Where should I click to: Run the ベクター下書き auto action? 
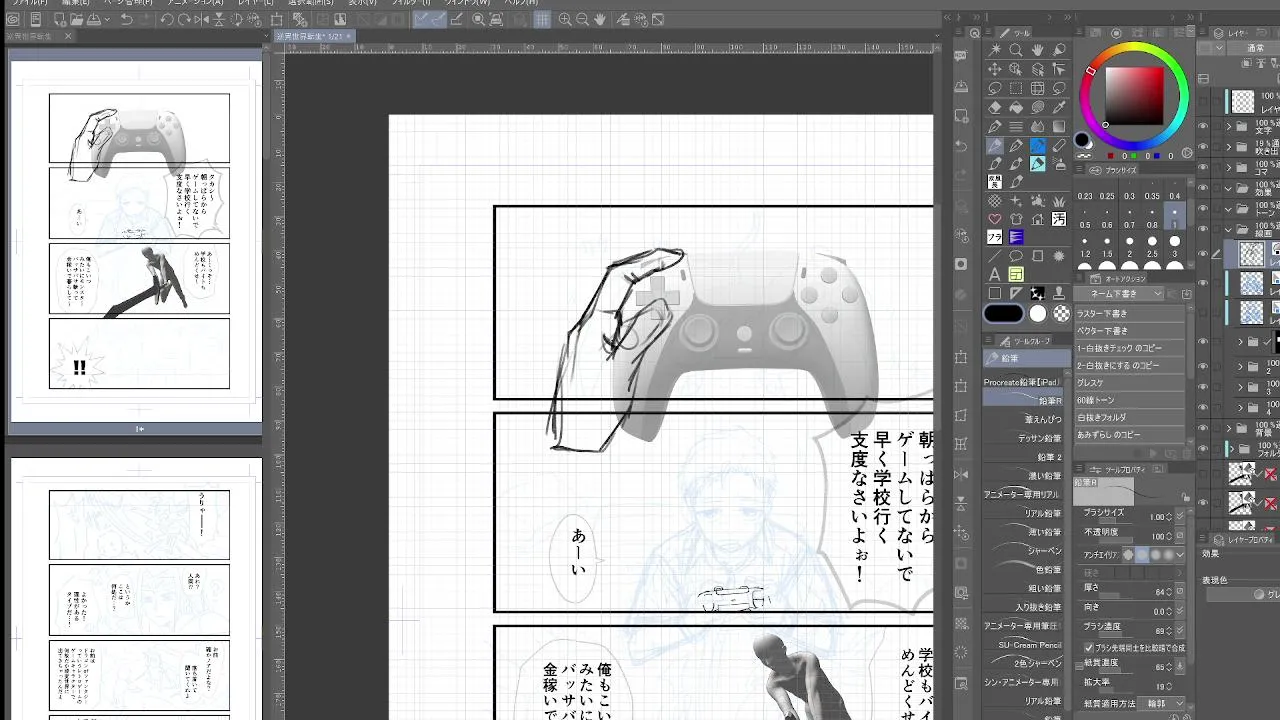(1131, 331)
